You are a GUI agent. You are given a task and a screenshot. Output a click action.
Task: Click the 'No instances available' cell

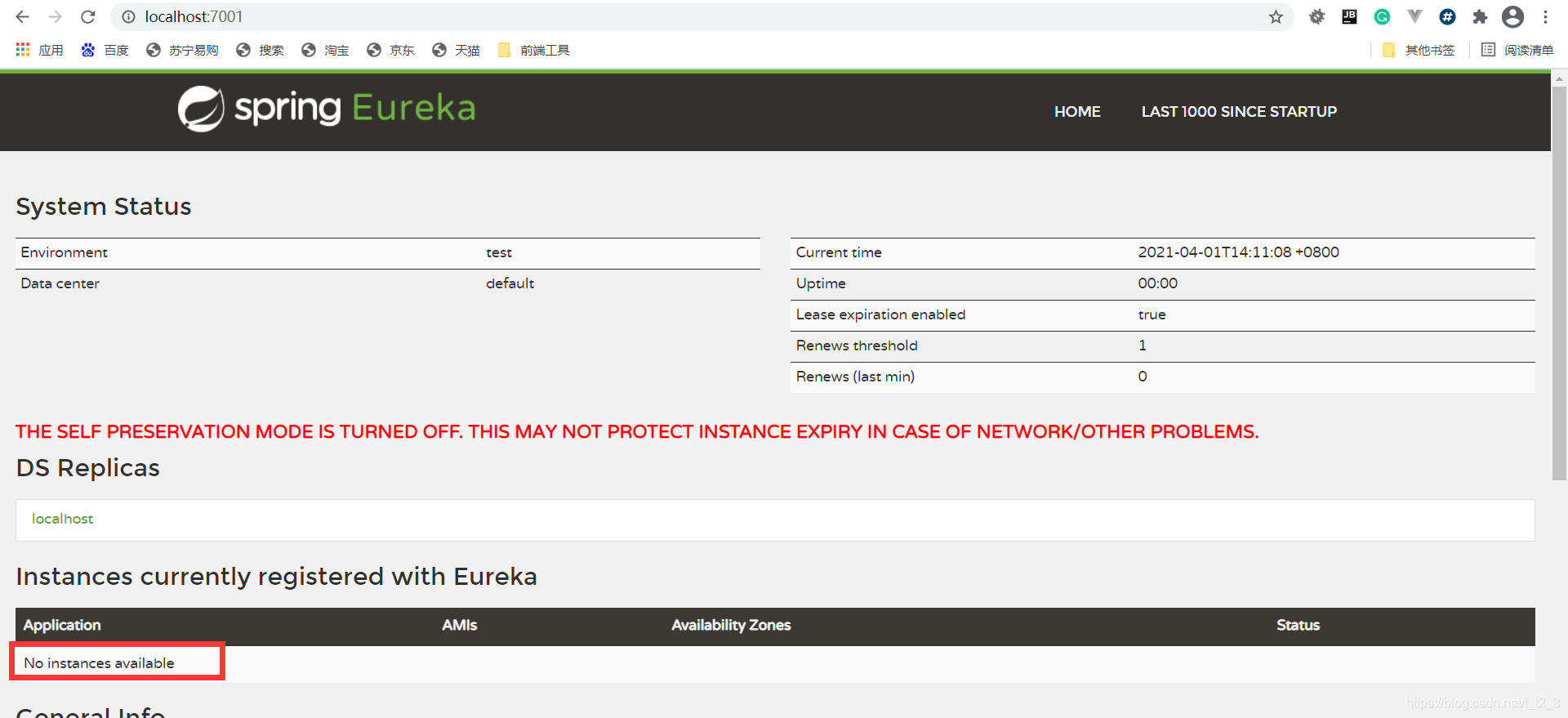(x=99, y=663)
